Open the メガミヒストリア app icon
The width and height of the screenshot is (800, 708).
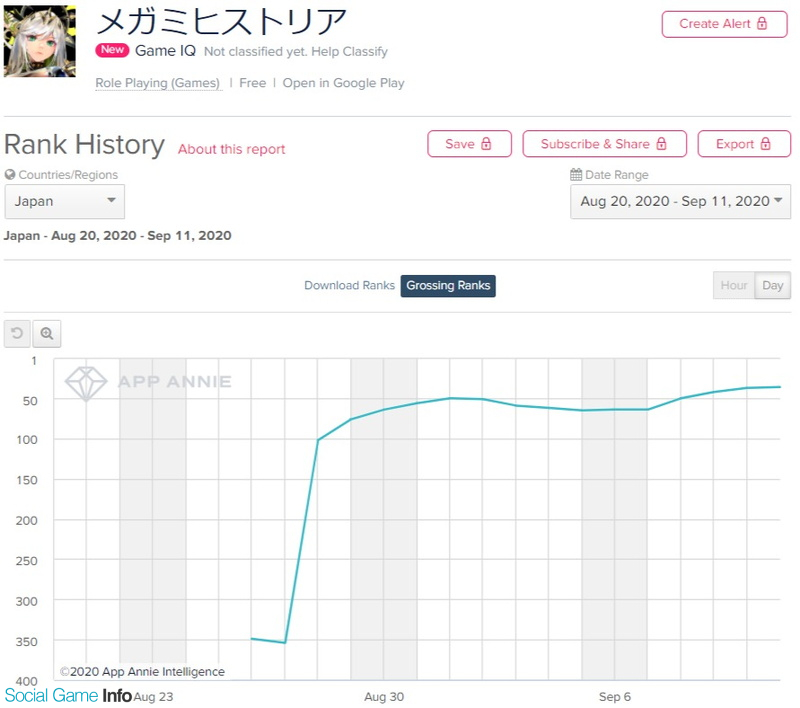point(40,41)
